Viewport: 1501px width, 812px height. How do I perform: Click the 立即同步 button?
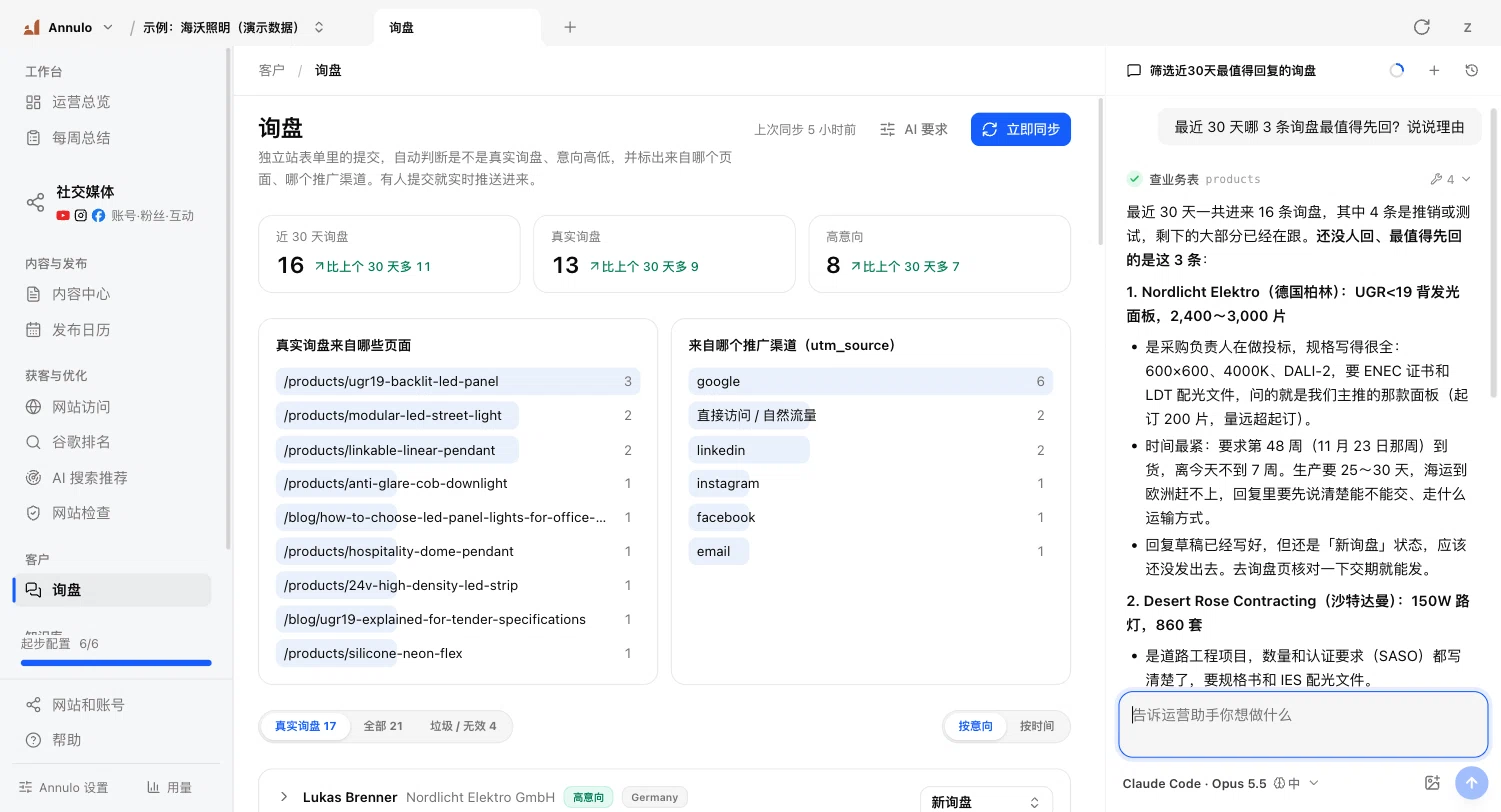pyautogui.click(x=1021, y=129)
